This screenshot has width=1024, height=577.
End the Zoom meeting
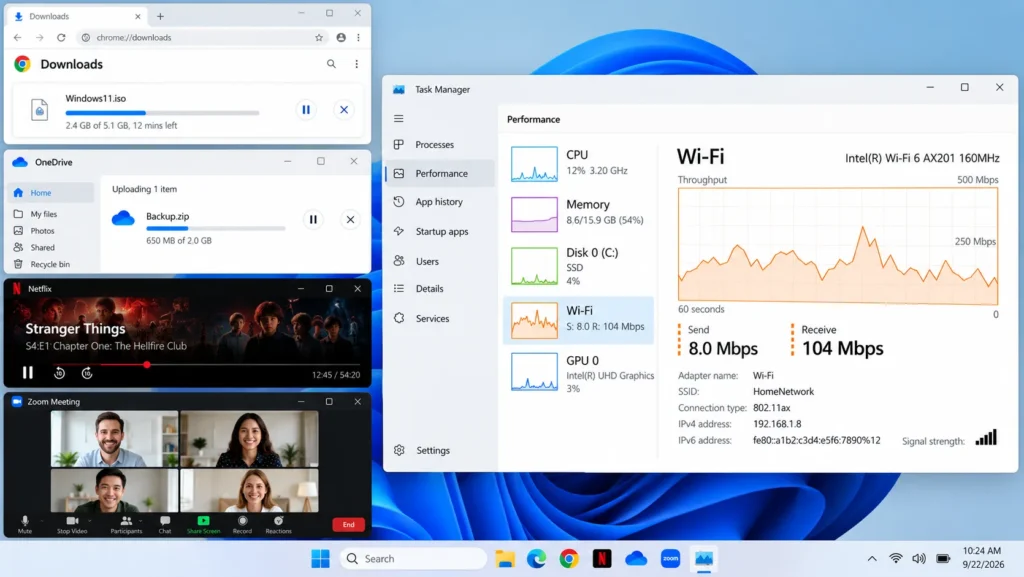point(349,524)
